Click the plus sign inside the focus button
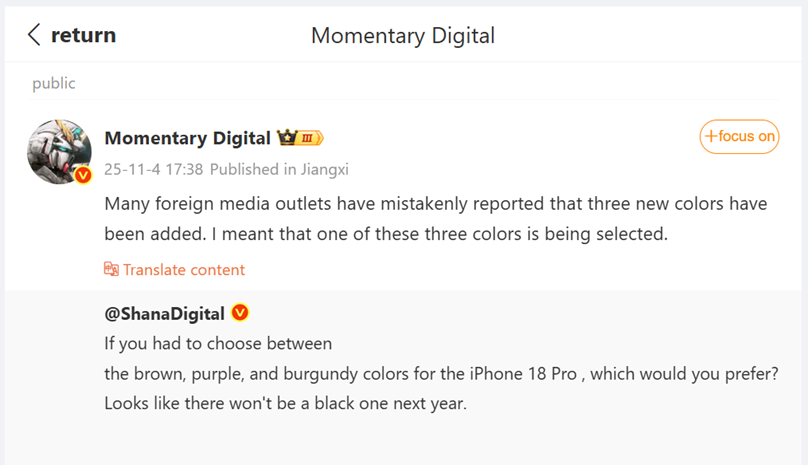 (x=711, y=137)
